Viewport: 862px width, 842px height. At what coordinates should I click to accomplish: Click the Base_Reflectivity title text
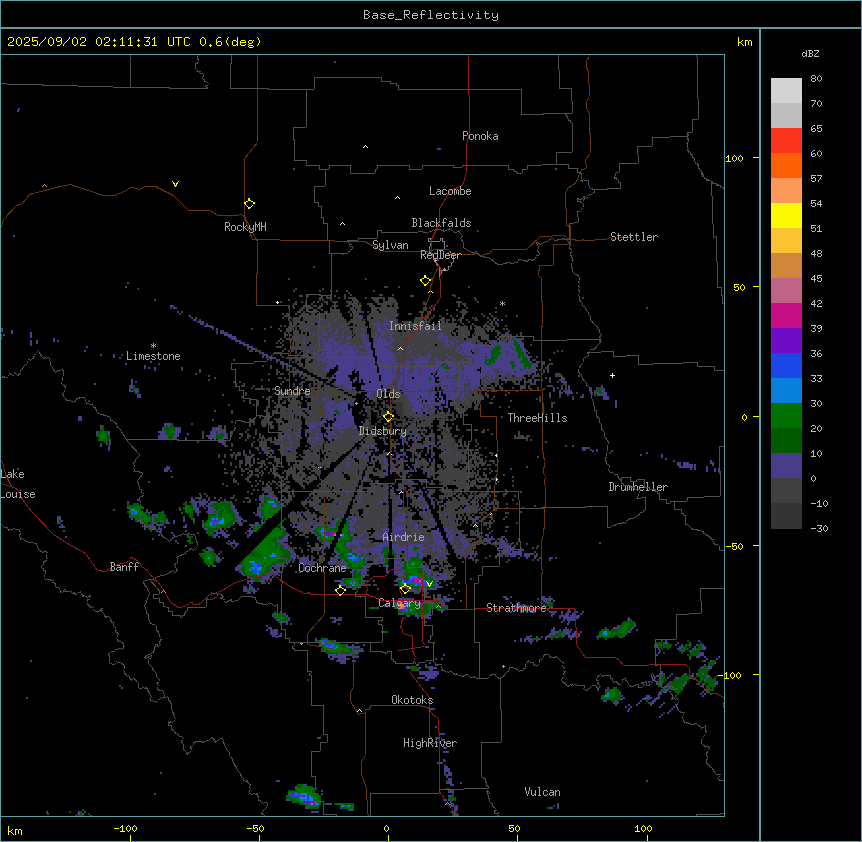(430, 15)
